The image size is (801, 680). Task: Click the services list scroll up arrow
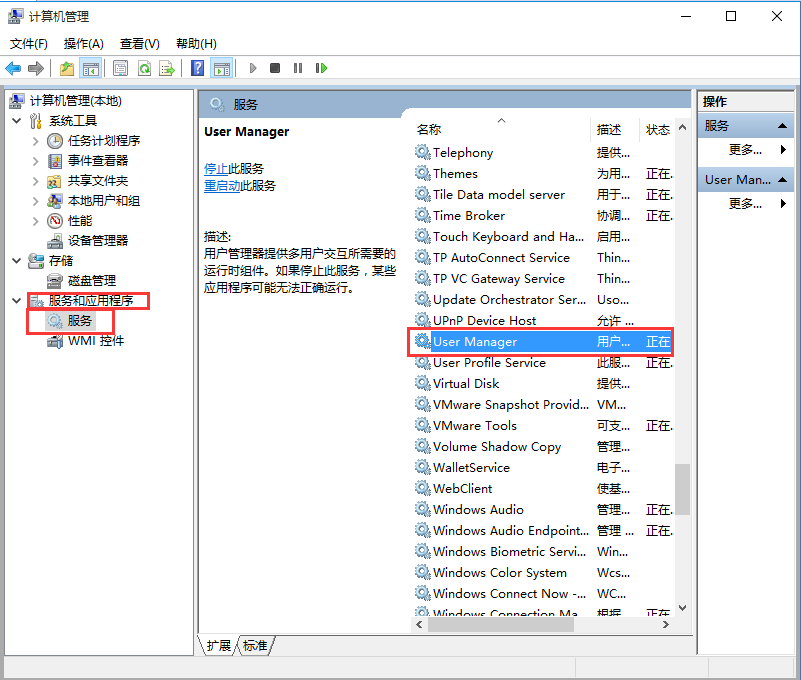682,127
